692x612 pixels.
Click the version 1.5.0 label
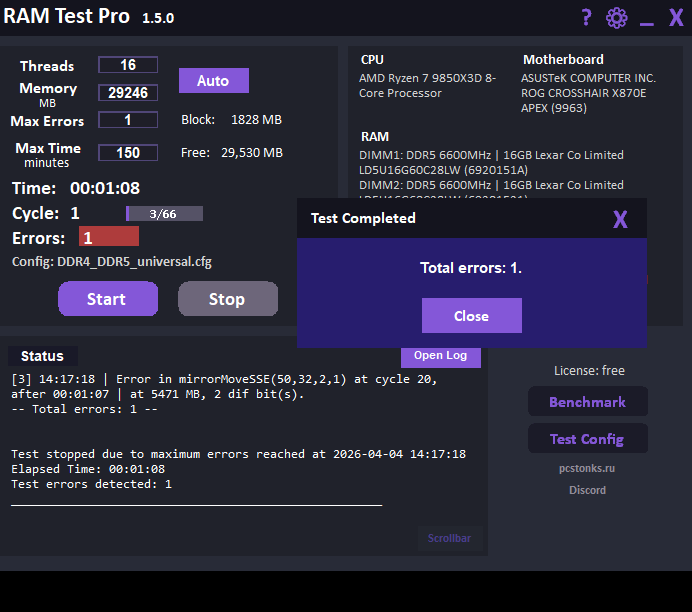(158, 18)
